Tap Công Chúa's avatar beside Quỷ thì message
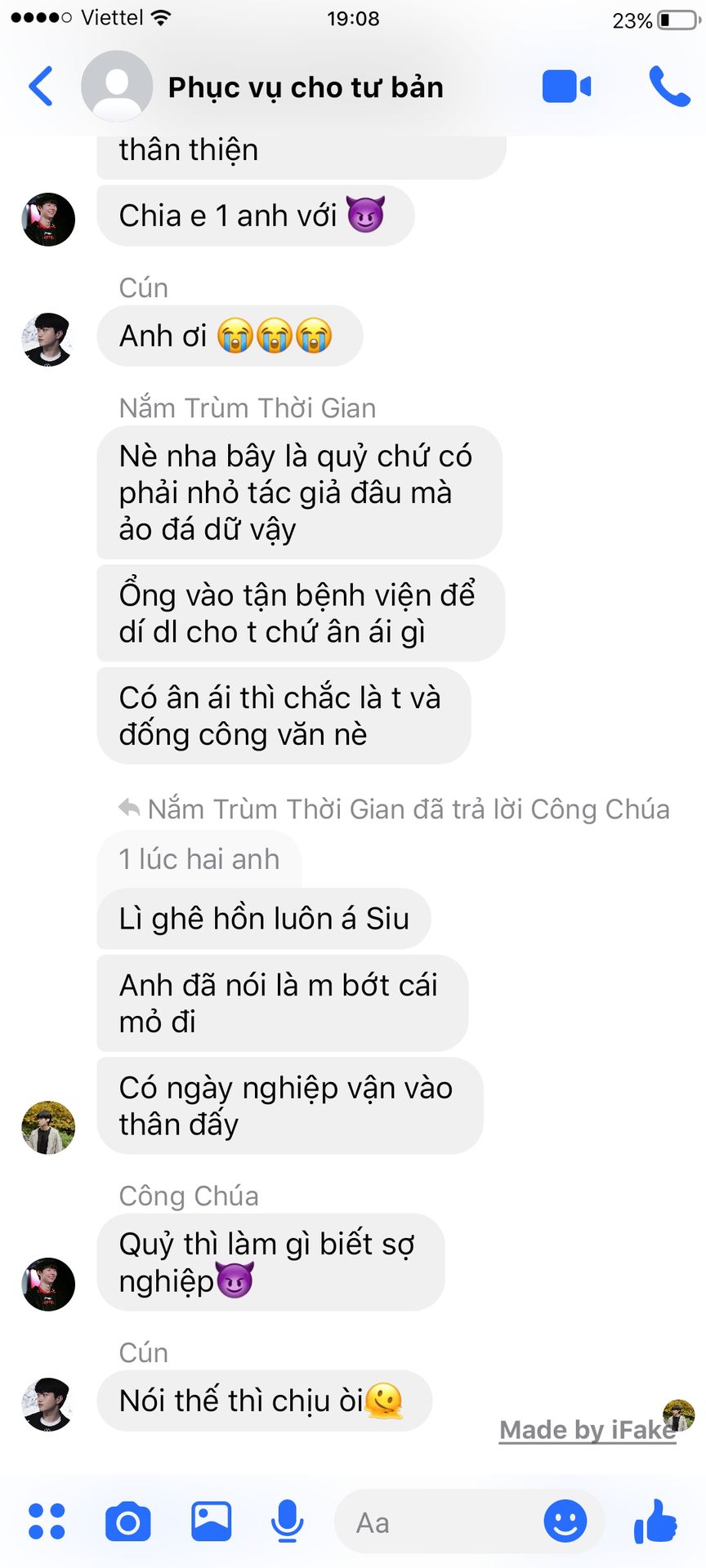 [x=48, y=1284]
